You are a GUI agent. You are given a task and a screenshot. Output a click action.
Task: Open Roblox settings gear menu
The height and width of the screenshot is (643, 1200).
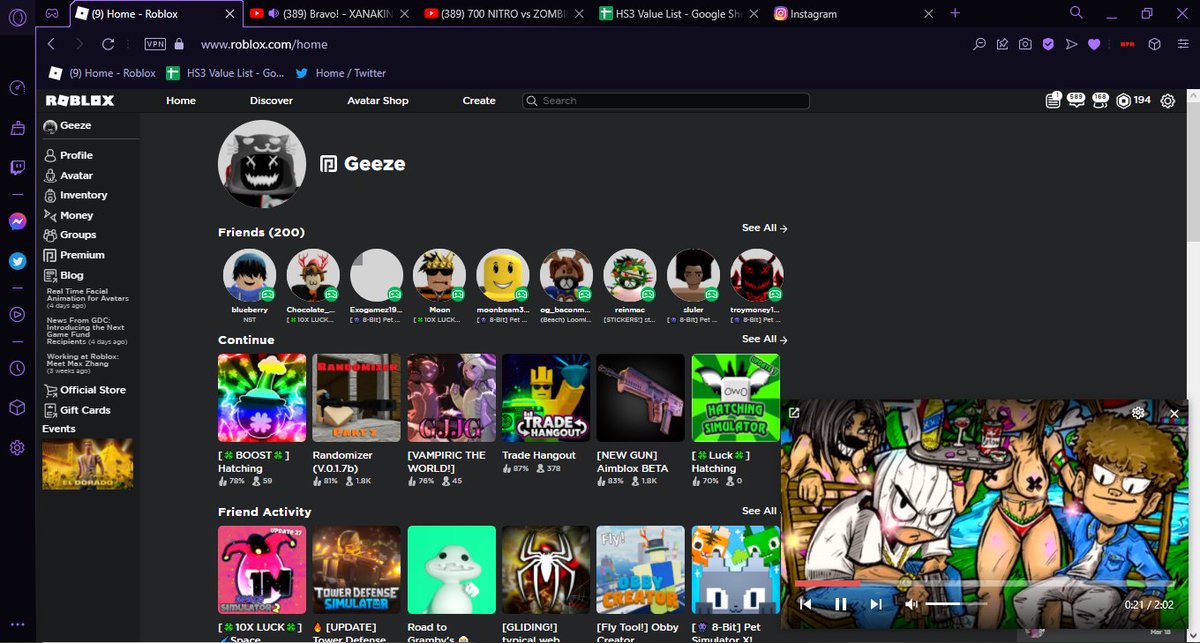point(1167,101)
